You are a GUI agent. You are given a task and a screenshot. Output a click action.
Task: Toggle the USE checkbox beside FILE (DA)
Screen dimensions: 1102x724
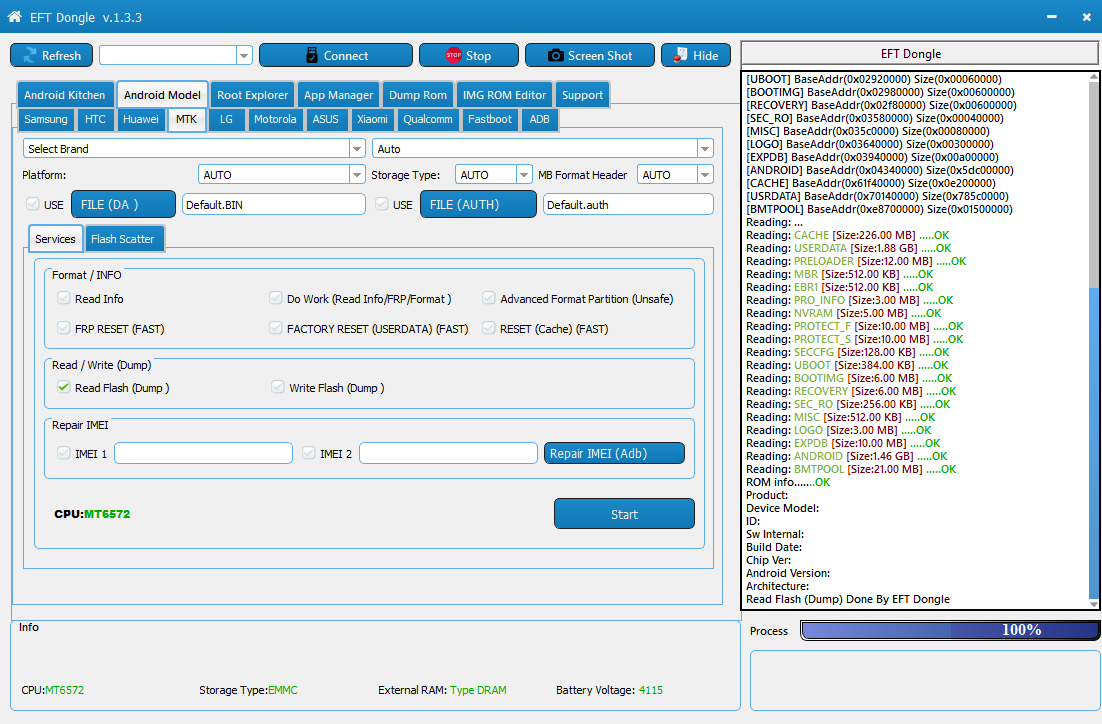click(32, 204)
